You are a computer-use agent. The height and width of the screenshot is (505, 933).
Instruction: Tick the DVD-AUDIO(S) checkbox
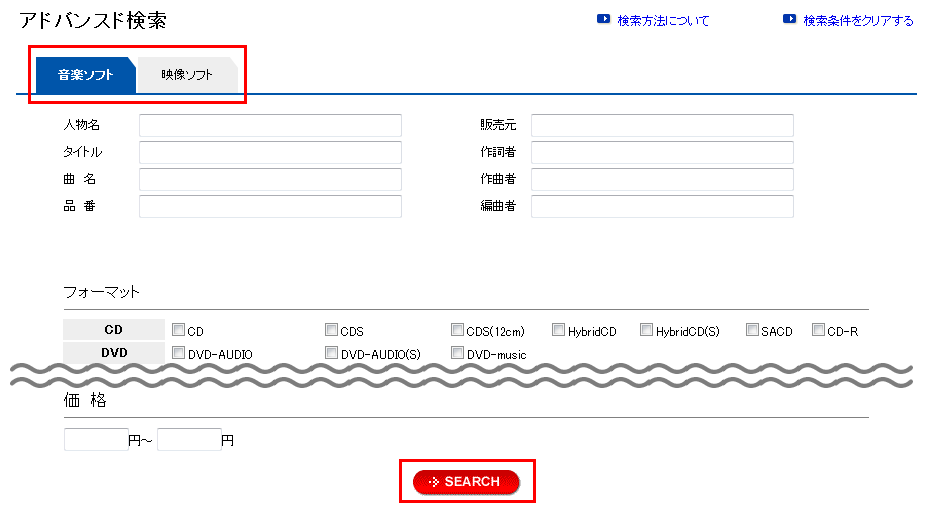click(x=331, y=353)
